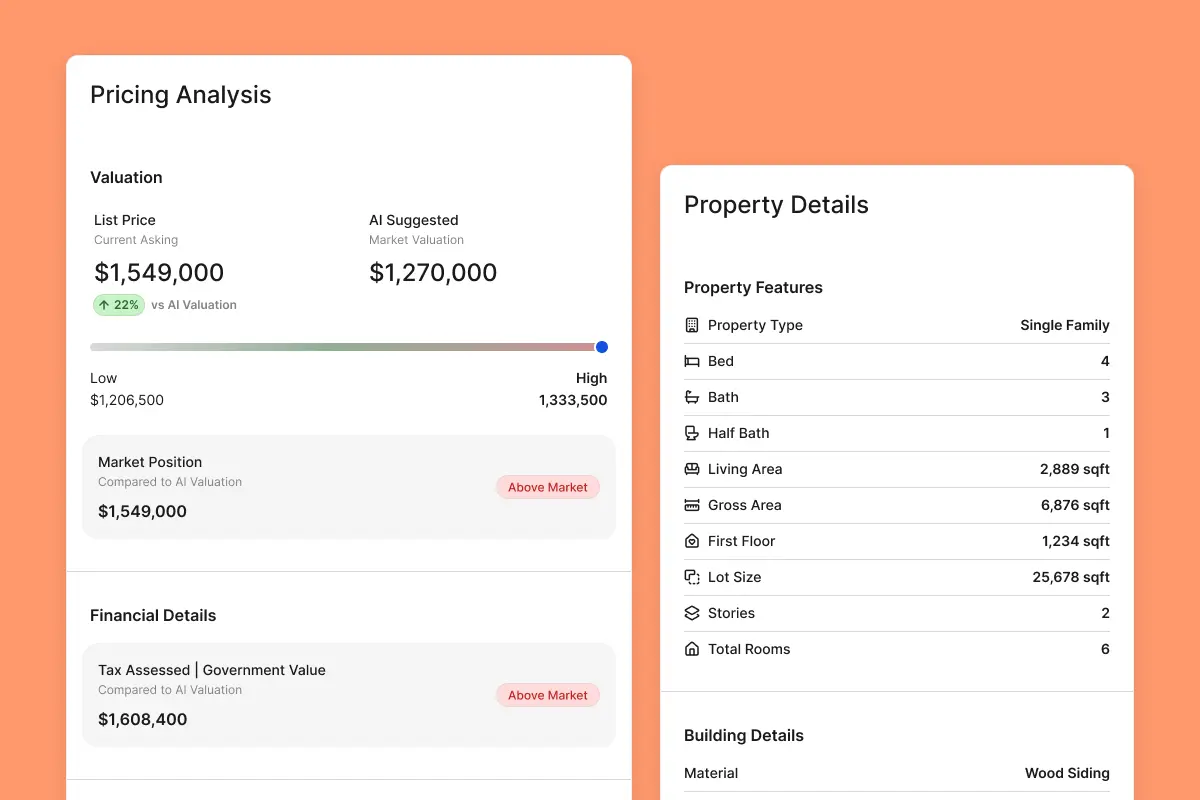The width and height of the screenshot is (1200, 800).
Task: Click the Total Rooms house icon
Action: pos(691,649)
